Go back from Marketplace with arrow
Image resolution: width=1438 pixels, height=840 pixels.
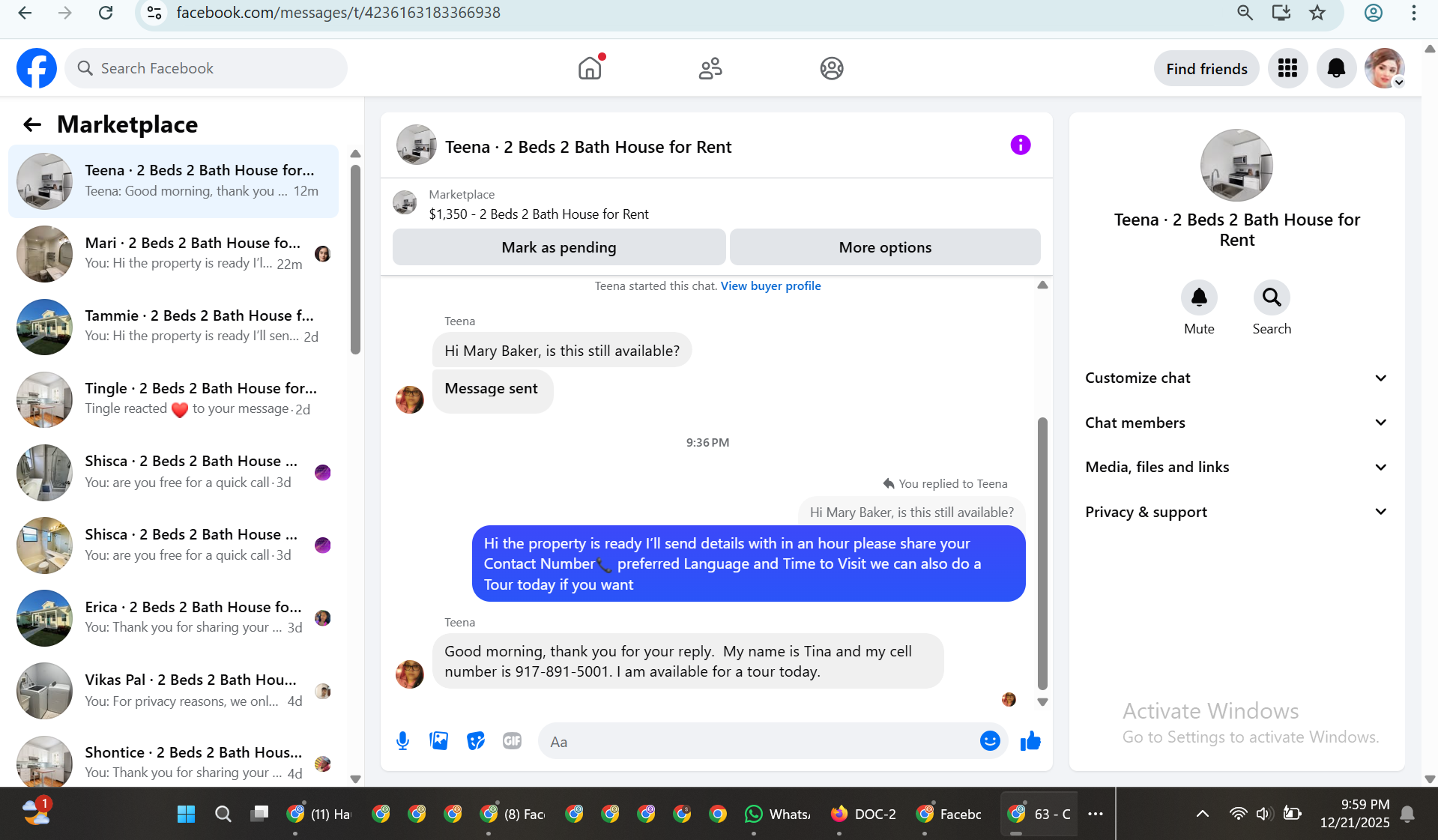tap(31, 124)
